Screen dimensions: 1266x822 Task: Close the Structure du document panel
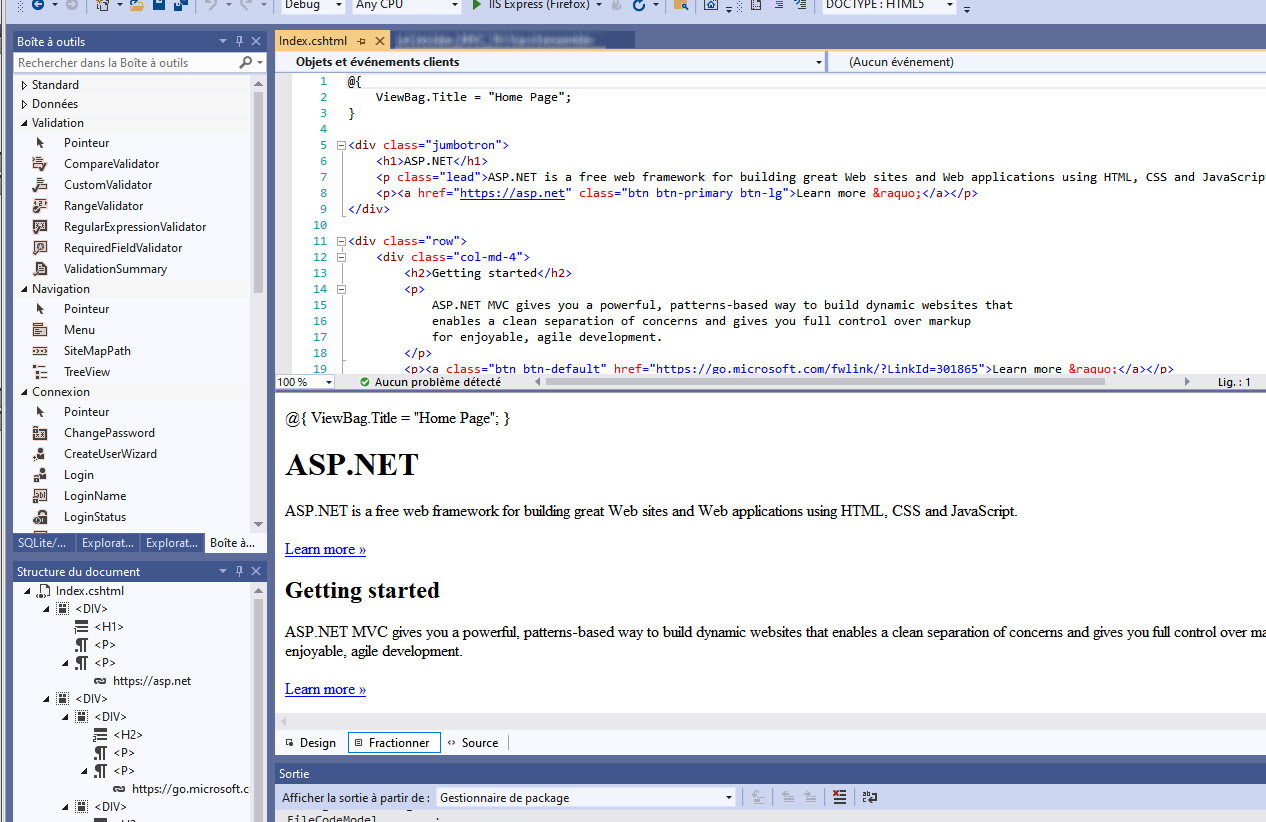click(x=256, y=571)
